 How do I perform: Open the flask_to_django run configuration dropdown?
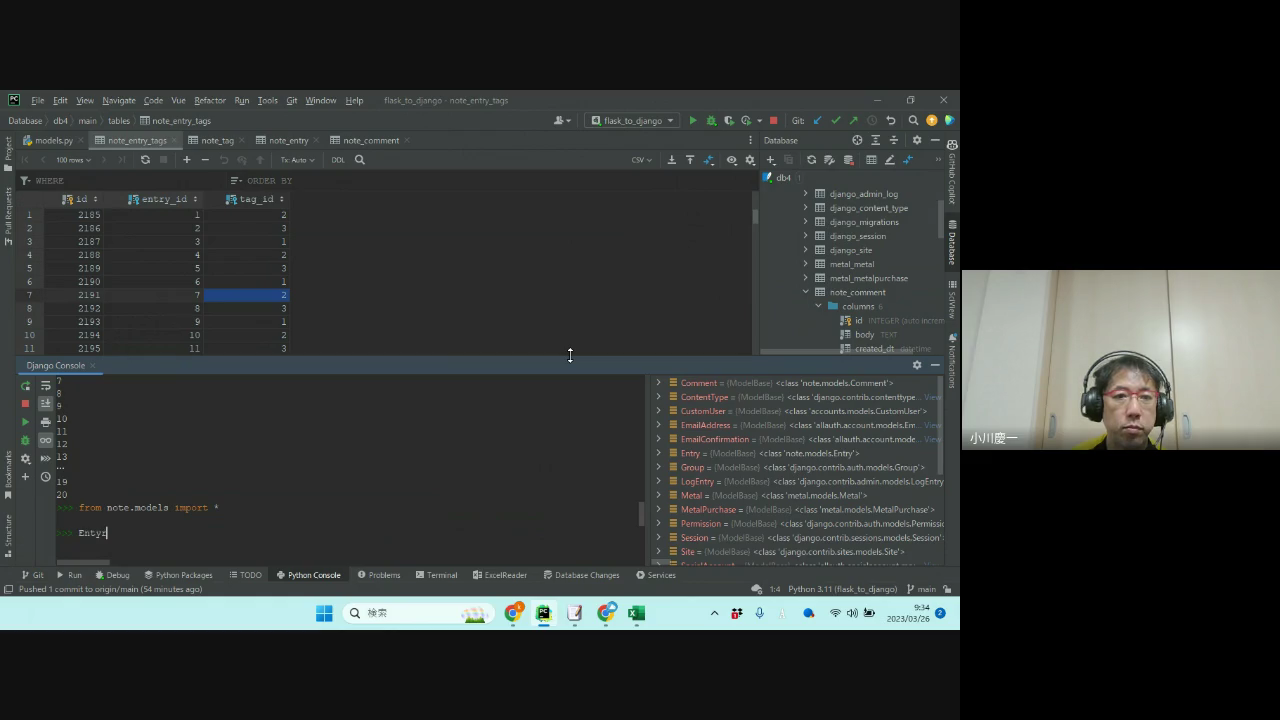point(632,121)
